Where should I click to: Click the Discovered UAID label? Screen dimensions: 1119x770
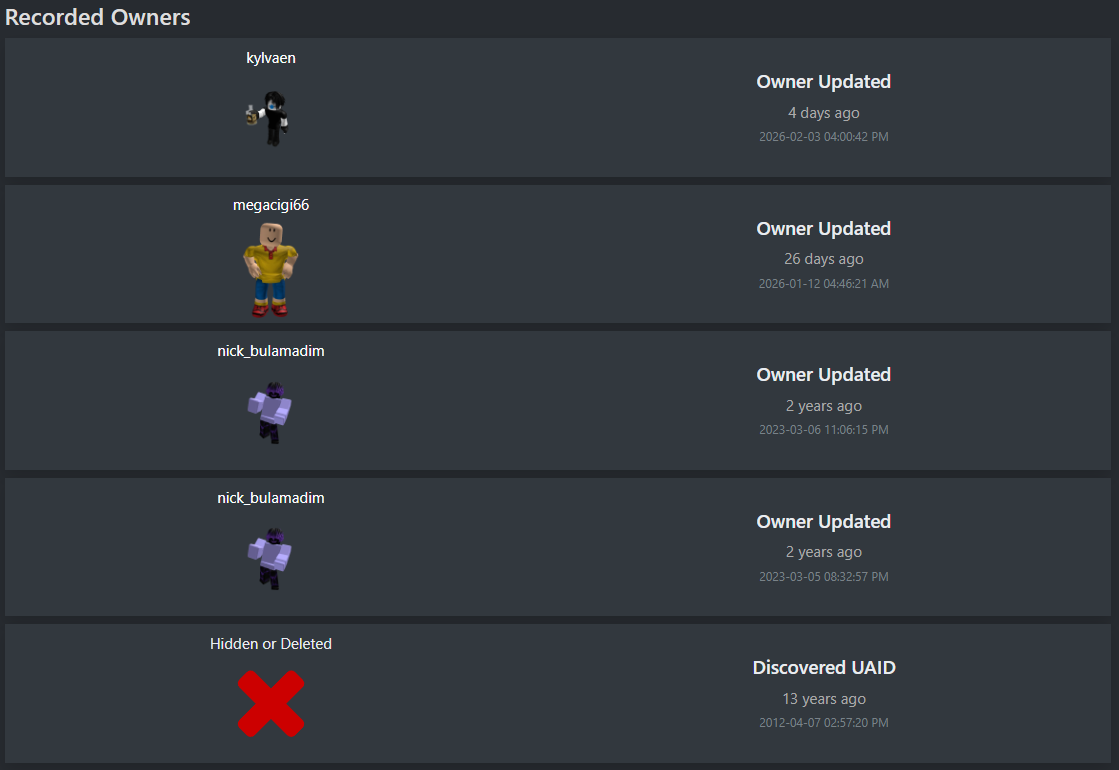click(x=824, y=668)
